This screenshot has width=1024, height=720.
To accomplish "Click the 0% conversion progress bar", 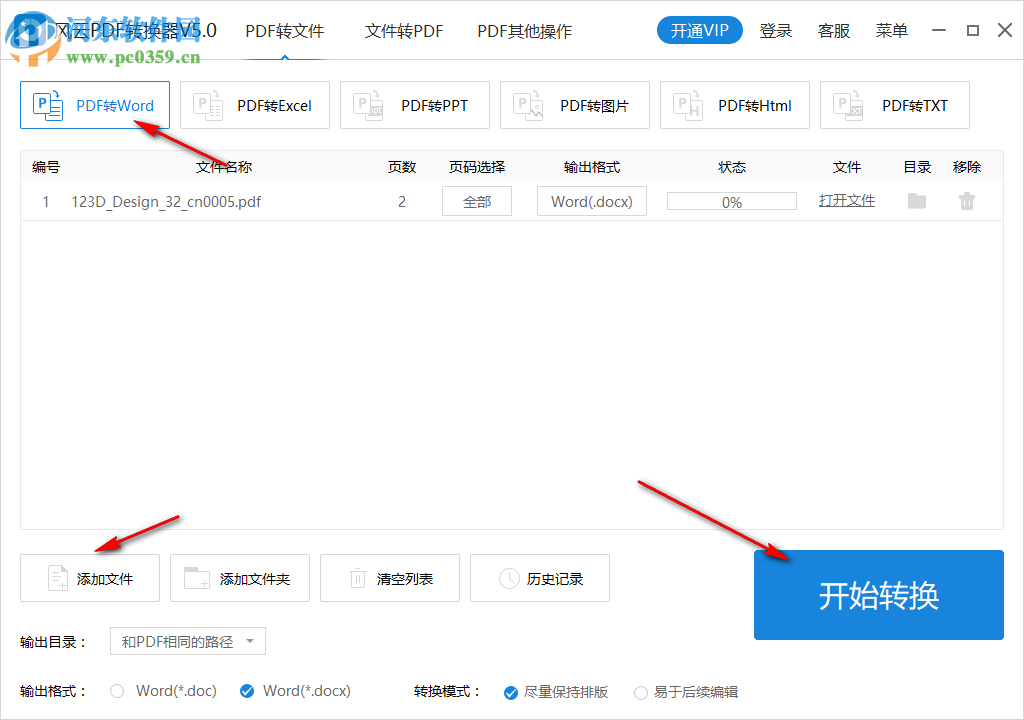I will [731, 200].
